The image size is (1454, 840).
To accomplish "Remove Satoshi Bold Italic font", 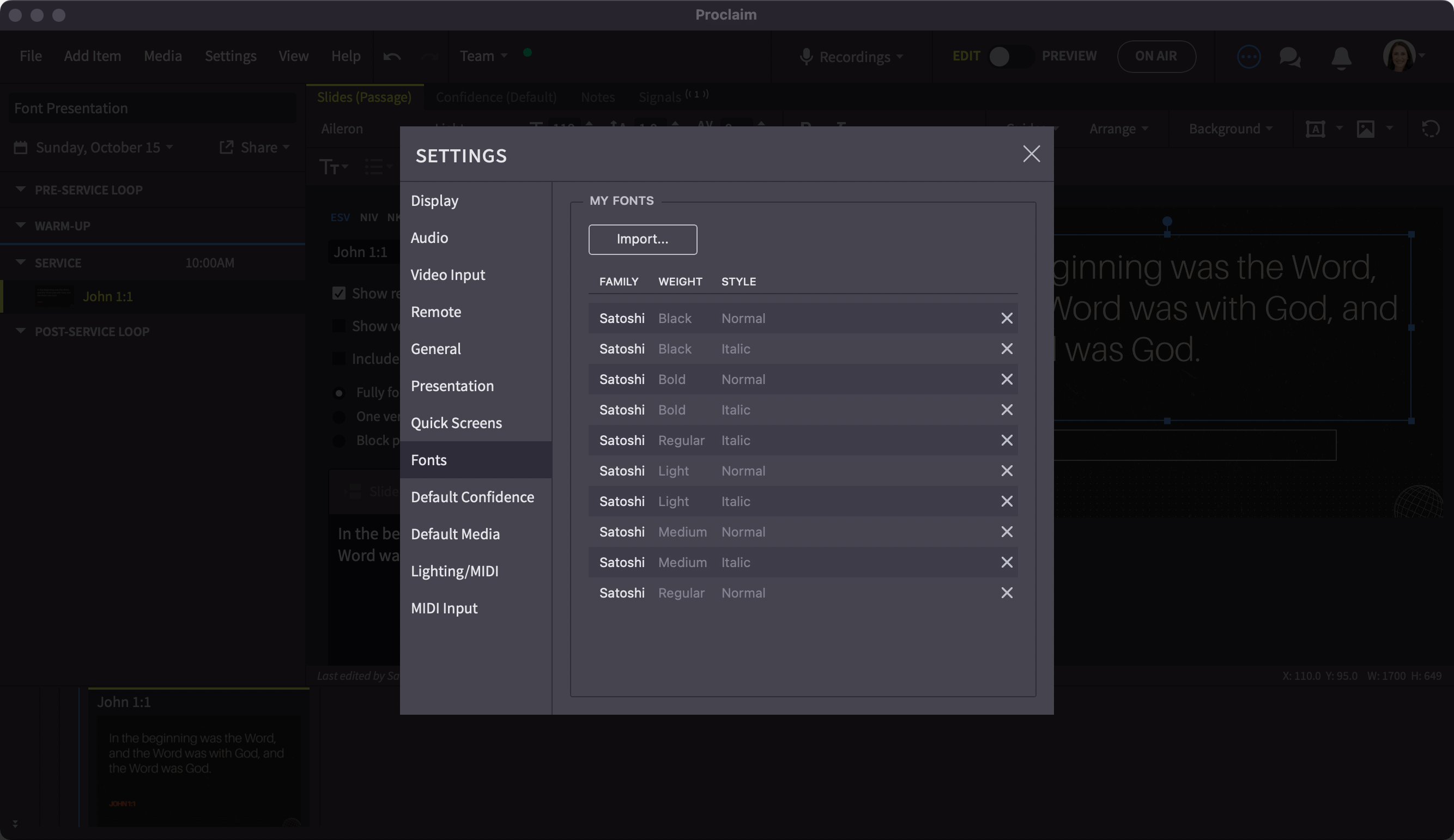I will [1006, 410].
